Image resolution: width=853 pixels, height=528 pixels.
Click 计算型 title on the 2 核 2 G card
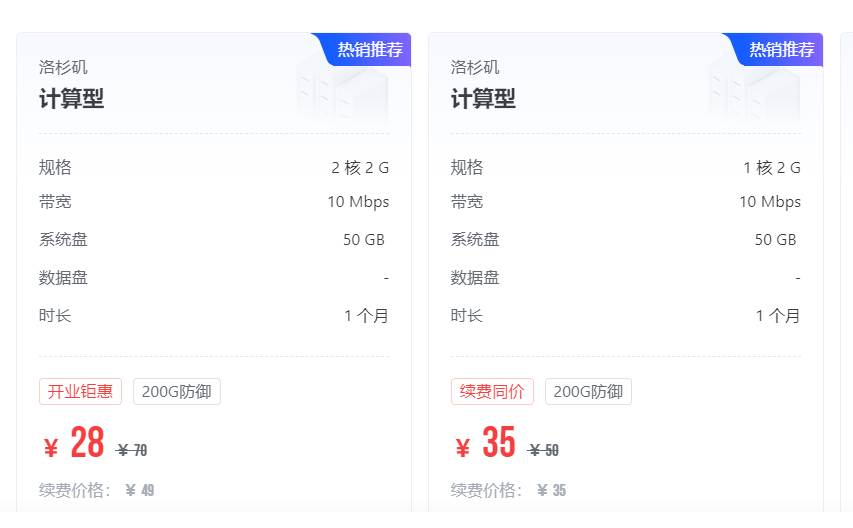(71, 99)
